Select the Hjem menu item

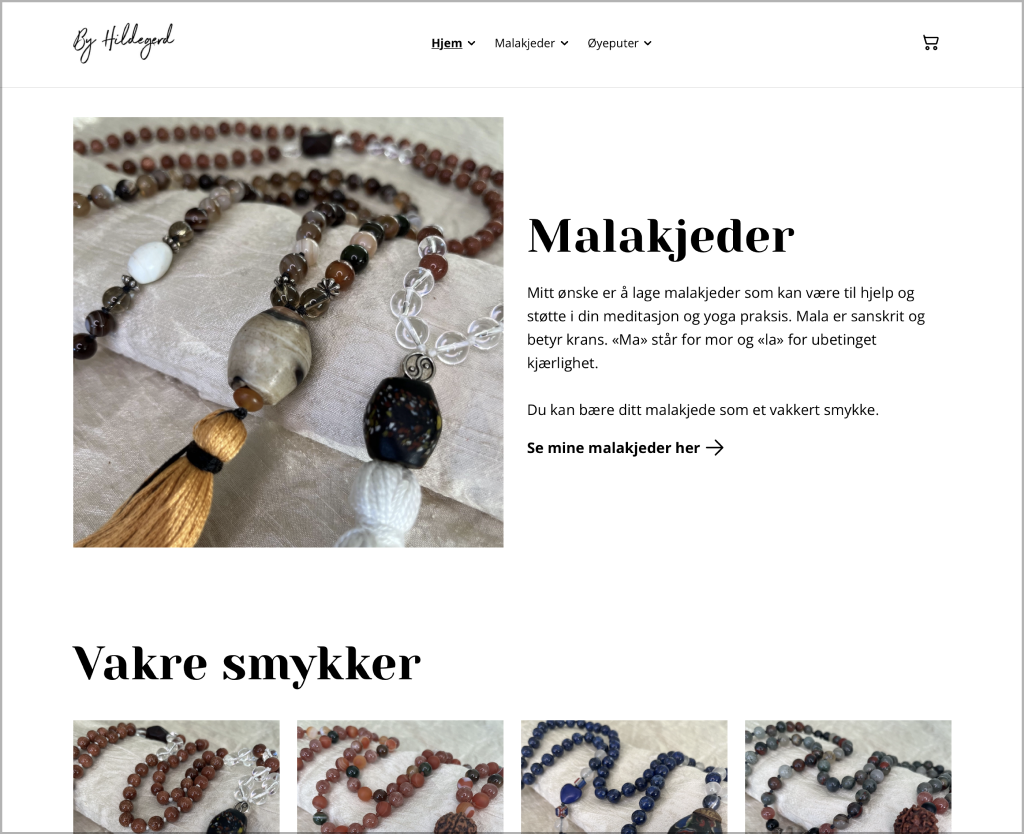click(447, 43)
